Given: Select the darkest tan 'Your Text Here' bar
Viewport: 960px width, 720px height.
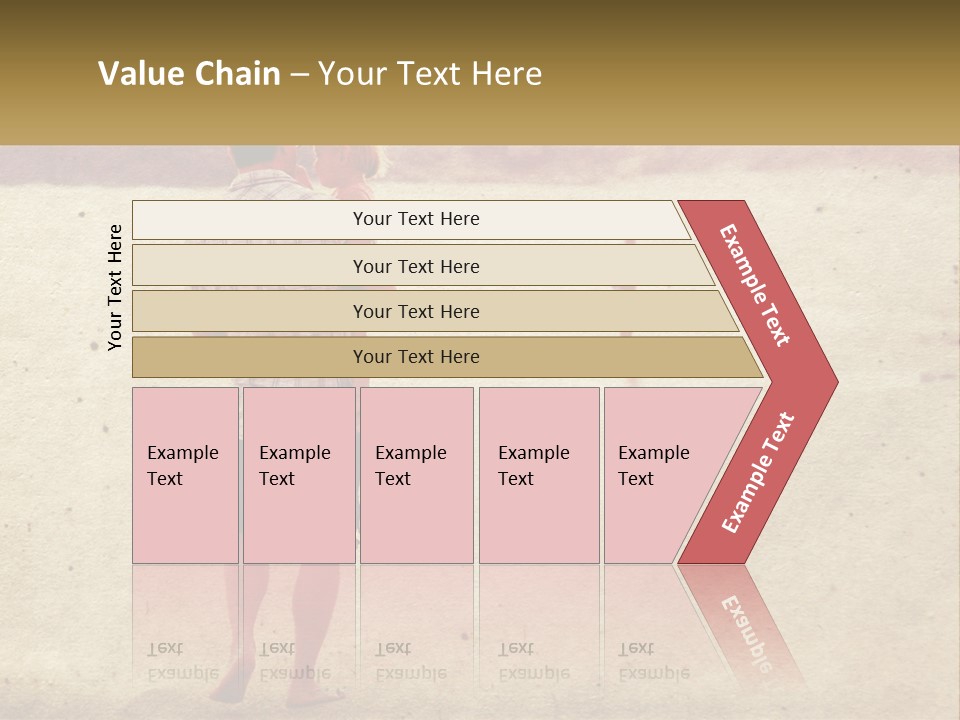Looking at the screenshot, I should [x=447, y=357].
